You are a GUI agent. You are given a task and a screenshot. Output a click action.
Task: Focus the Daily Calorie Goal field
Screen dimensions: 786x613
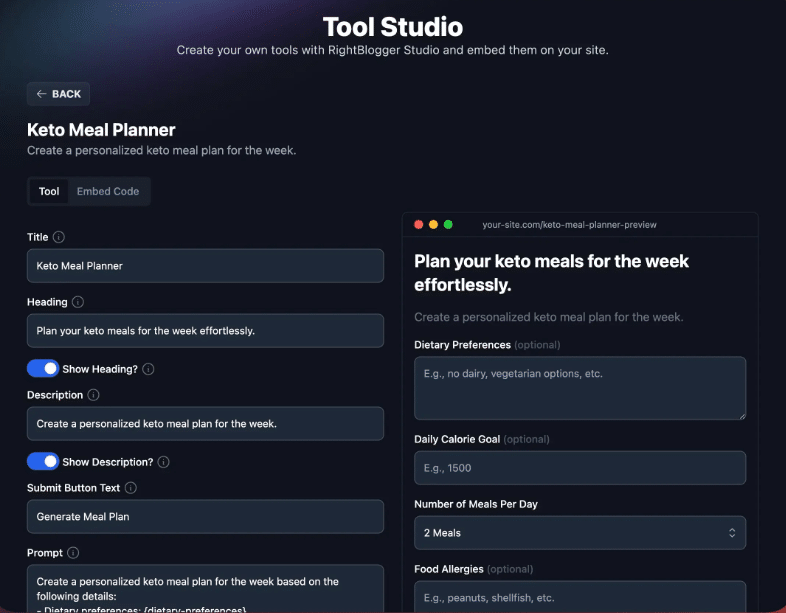pos(580,468)
